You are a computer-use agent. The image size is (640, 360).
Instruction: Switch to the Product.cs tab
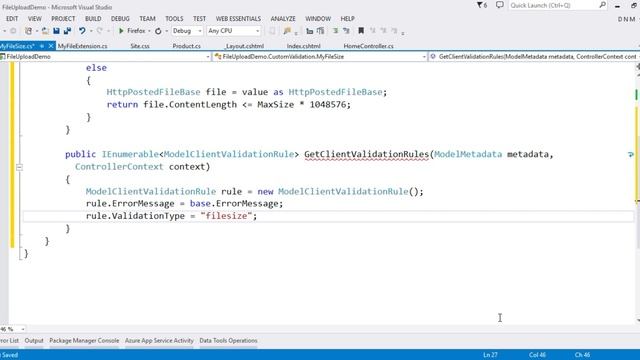tap(187, 46)
